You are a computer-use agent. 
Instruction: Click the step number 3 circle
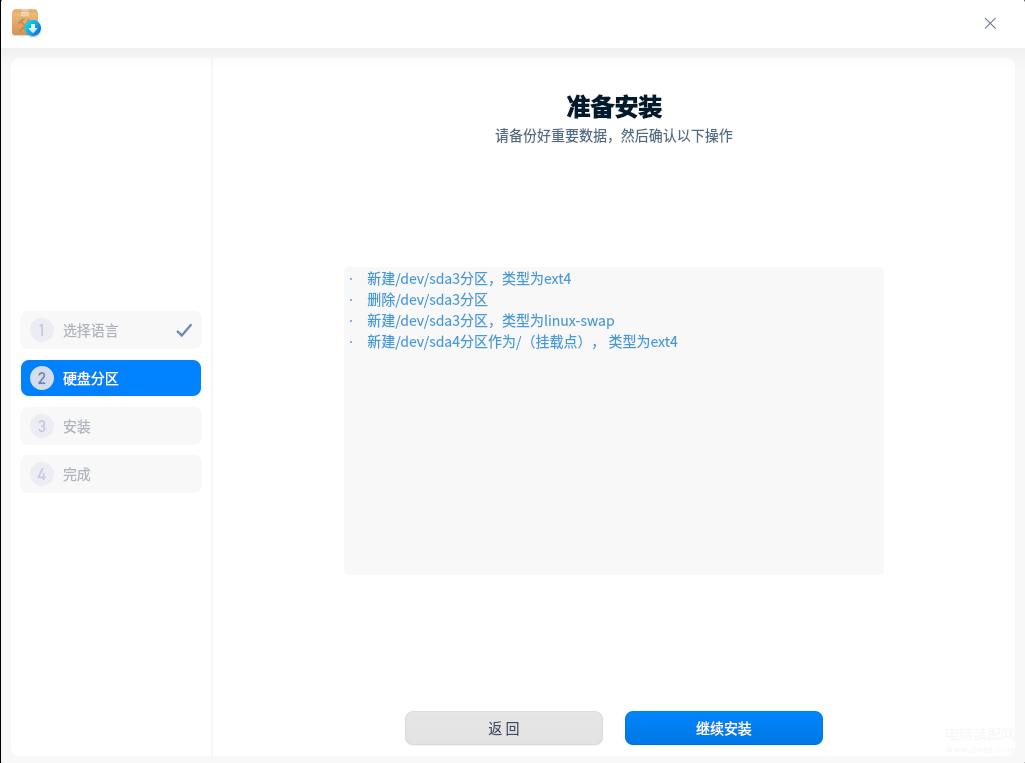pos(42,426)
